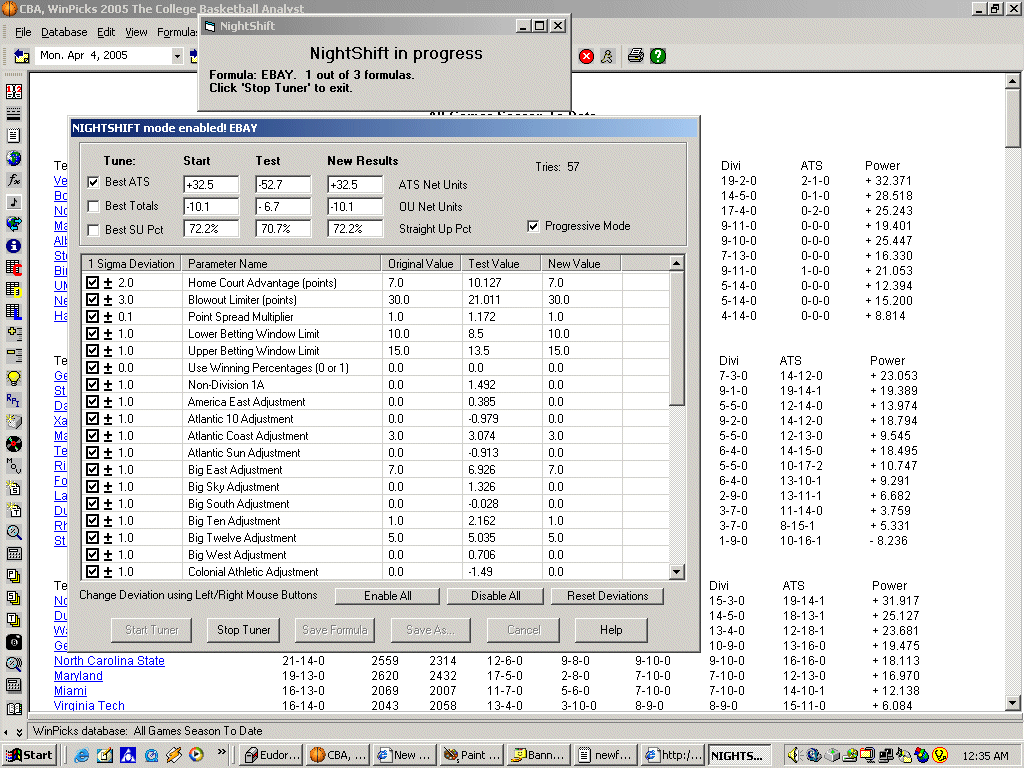Open the File menu
Viewport: 1024px width, 768px height.
point(23,32)
